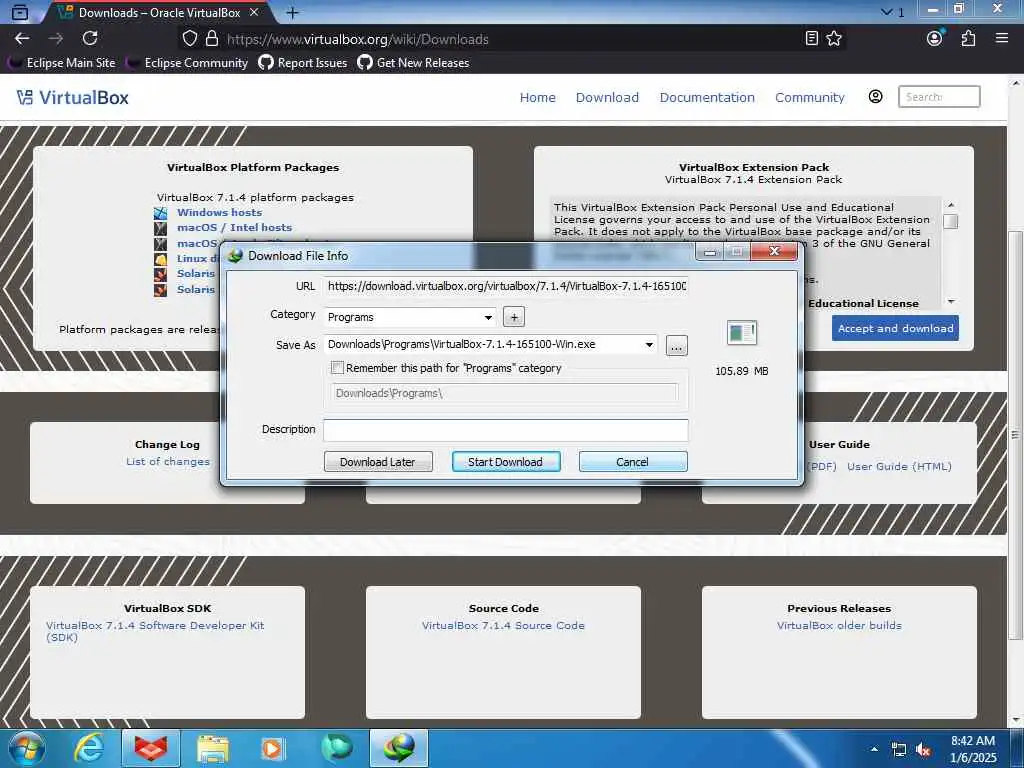Open List of changes link
Screen dimensions: 1024x768
tap(168, 461)
